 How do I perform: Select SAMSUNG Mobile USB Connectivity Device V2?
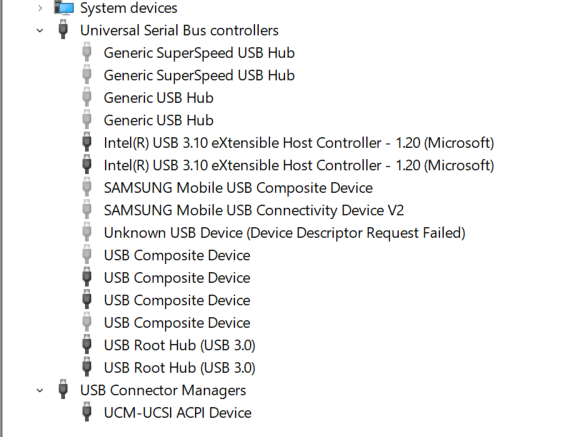pos(254,211)
